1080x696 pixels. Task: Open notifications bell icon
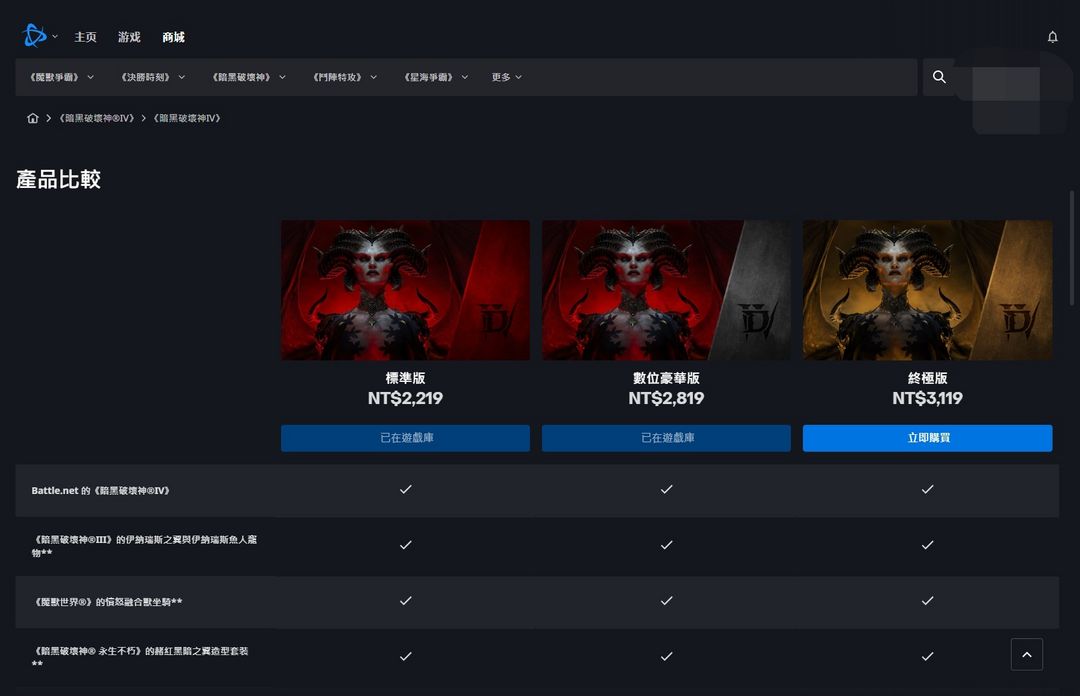pyautogui.click(x=1052, y=37)
